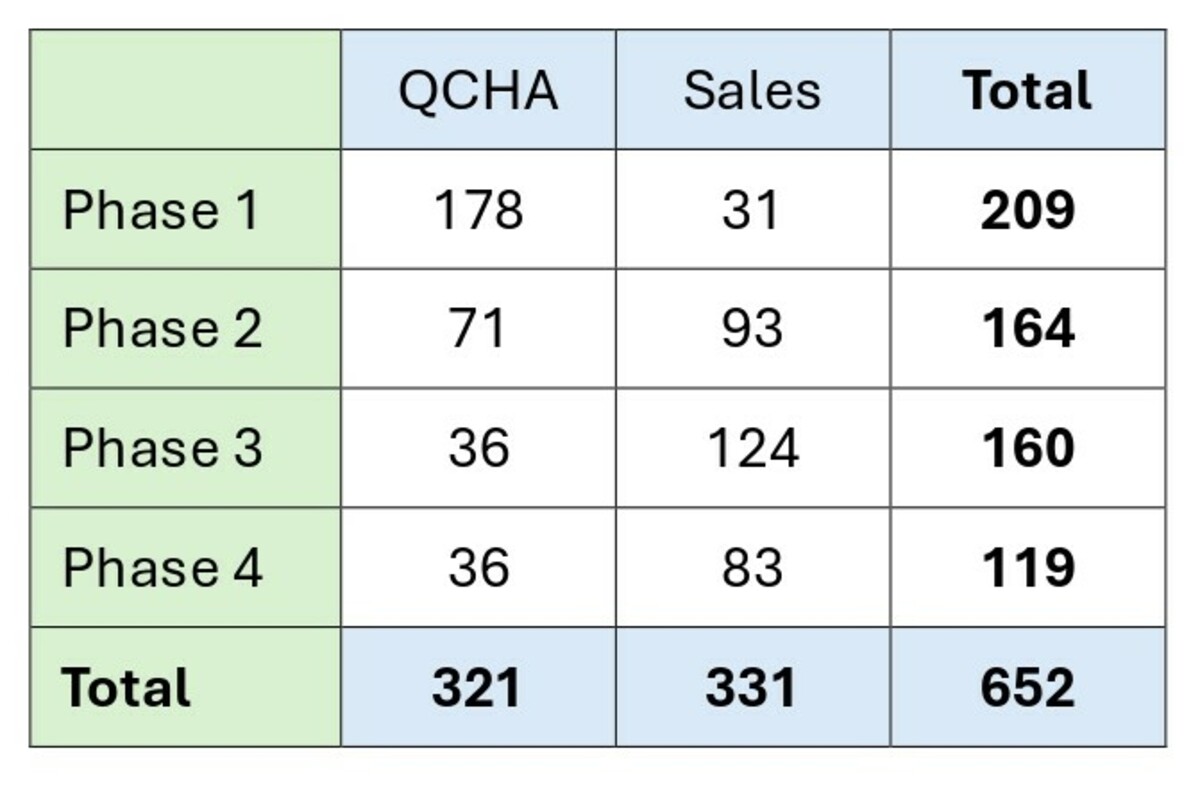Image resolution: width=1200 pixels, height=796 pixels.
Task: Click the cell with value 164
Action: [1028, 328]
